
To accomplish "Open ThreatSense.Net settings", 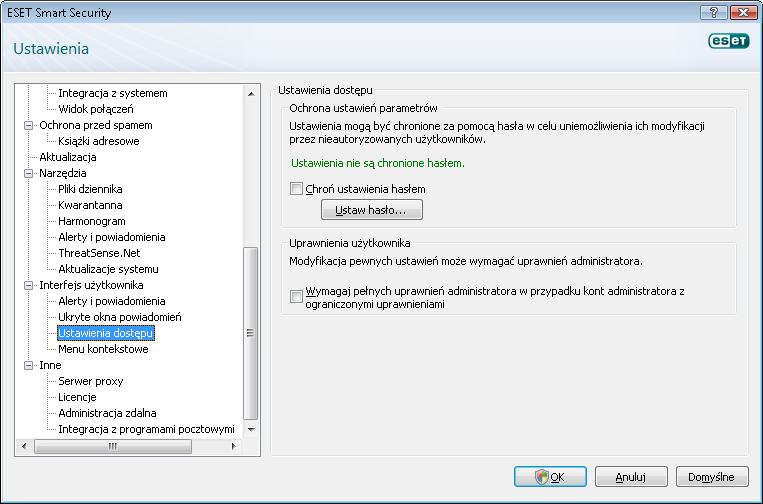I will pyautogui.click(x=99, y=253).
